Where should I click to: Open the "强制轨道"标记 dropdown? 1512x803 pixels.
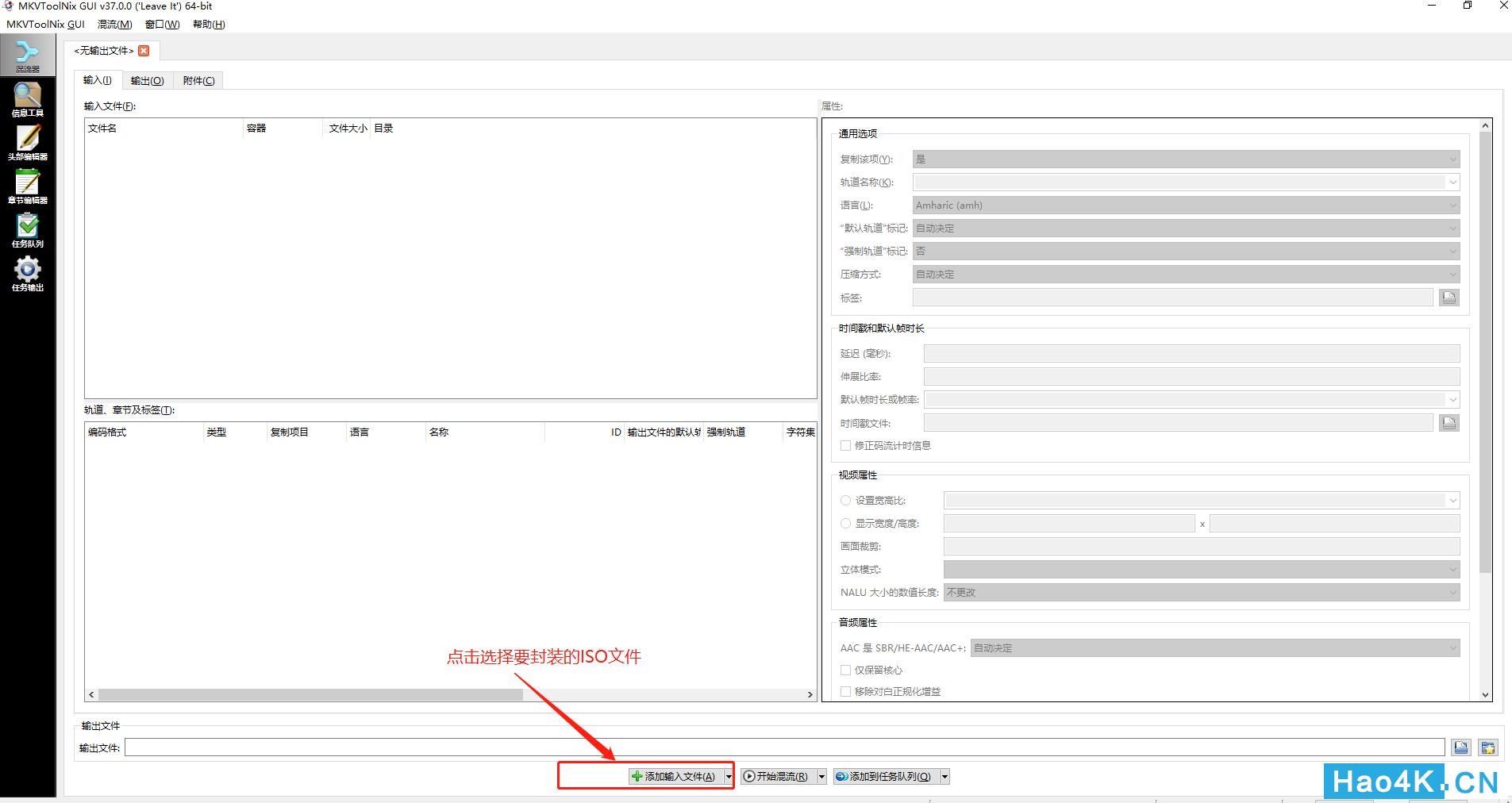coord(1186,252)
